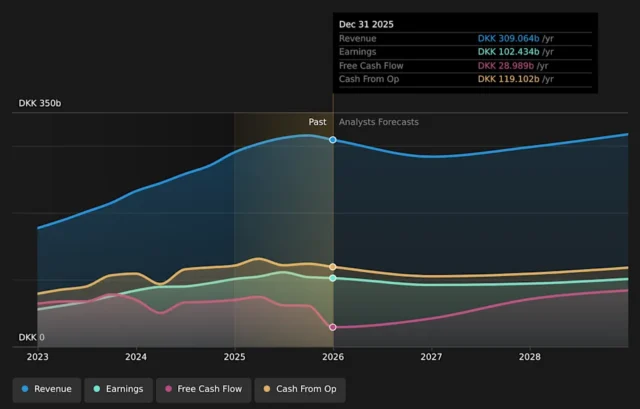
Task: Select the 2026 x-axis label
Action: 333,357
